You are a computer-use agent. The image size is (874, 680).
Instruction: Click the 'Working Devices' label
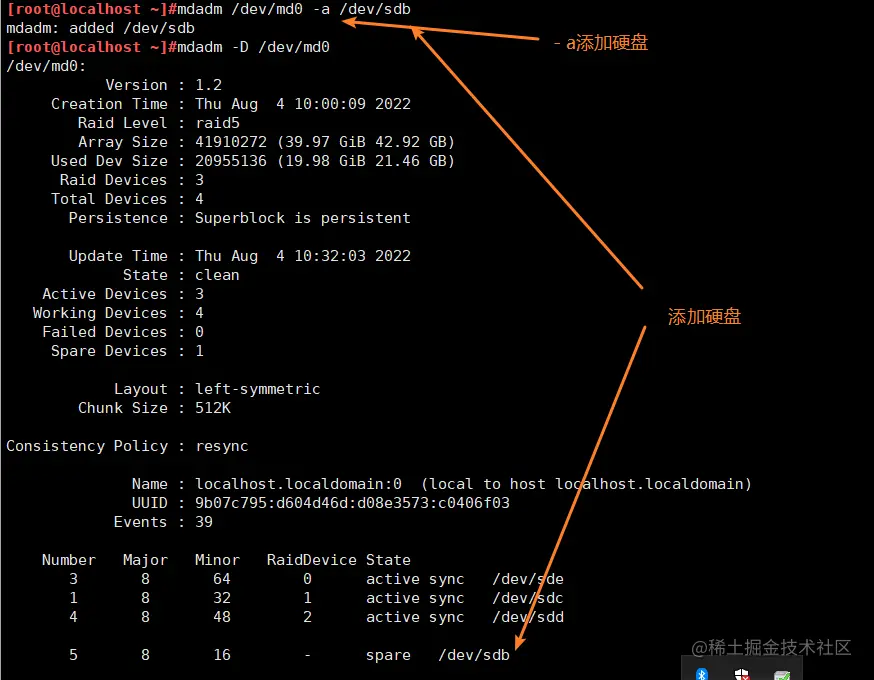tap(100, 313)
